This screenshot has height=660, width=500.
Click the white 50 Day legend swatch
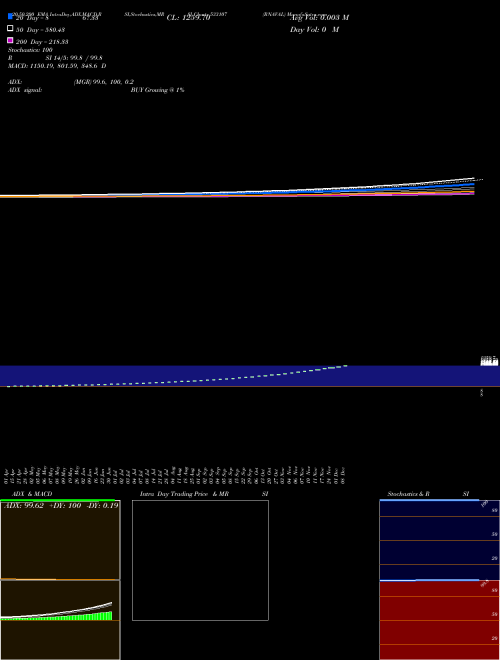[10, 28]
